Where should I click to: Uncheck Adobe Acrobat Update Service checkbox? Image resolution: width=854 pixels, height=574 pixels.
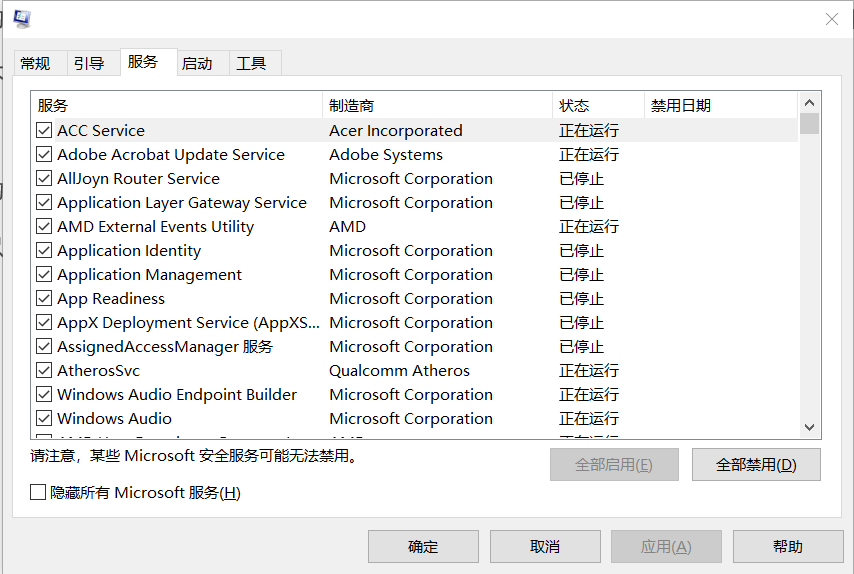(44, 155)
